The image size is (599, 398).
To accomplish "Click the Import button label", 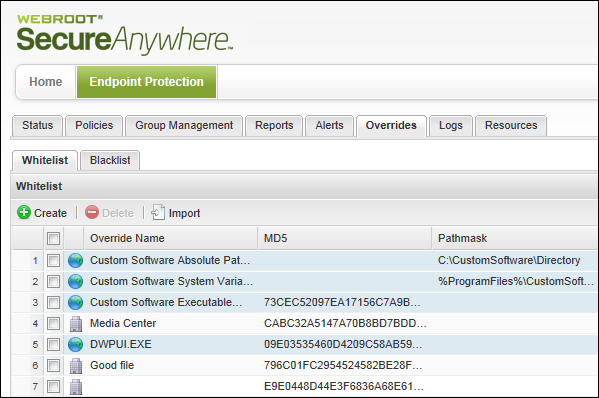I will pos(184,213).
